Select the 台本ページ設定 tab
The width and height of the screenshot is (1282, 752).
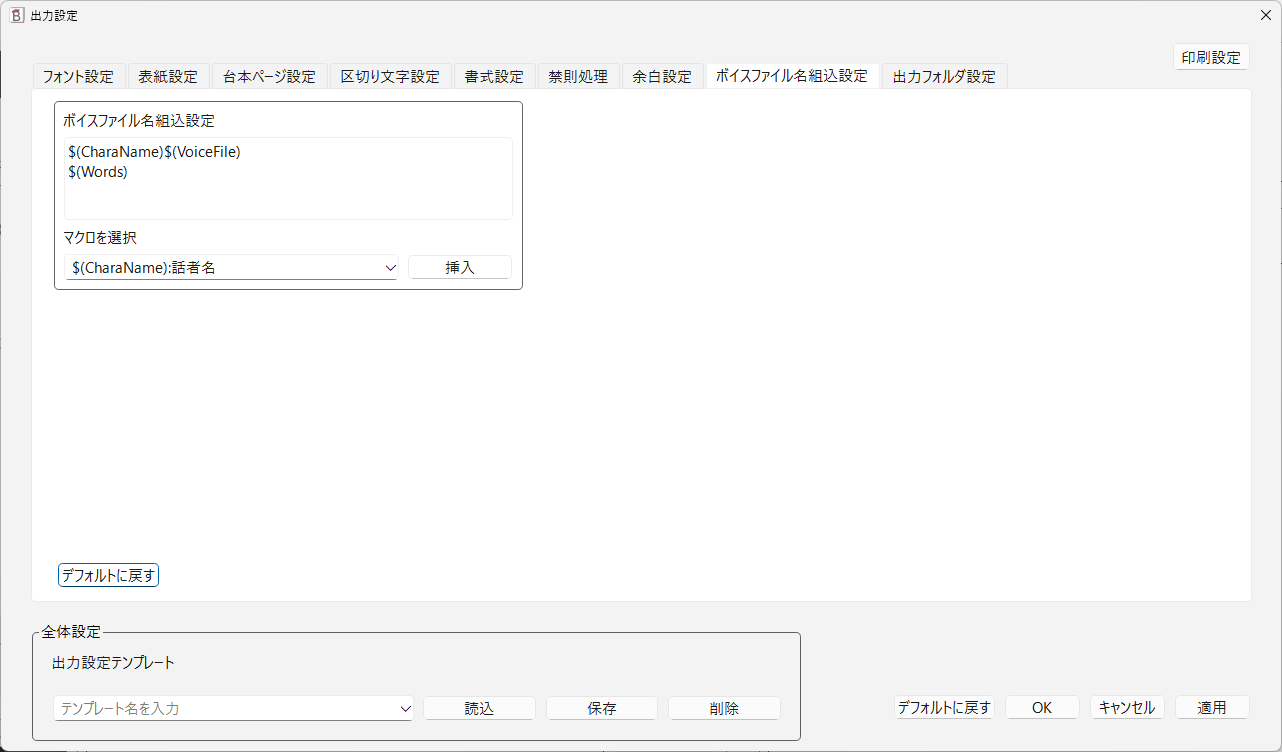pos(269,75)
